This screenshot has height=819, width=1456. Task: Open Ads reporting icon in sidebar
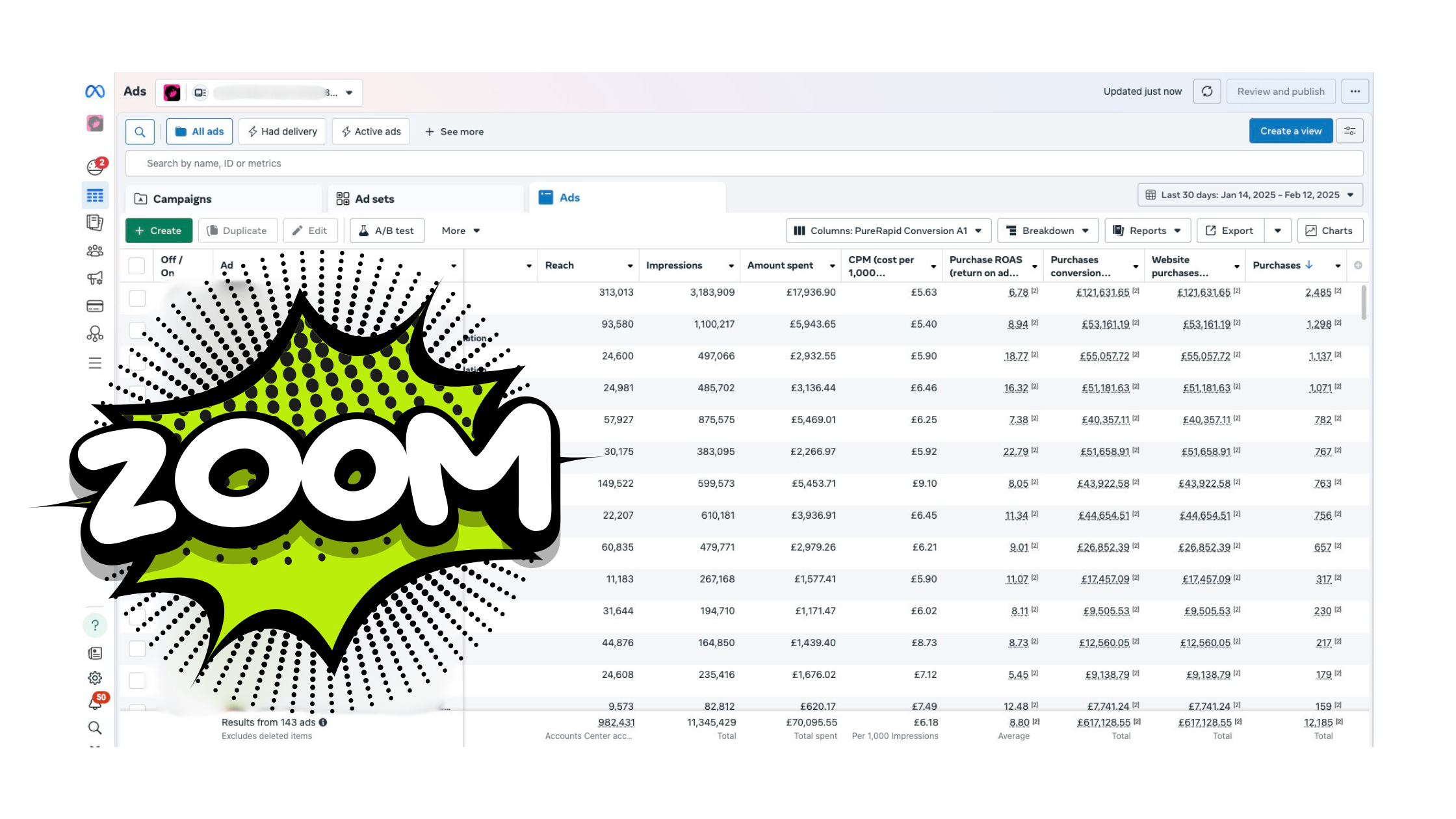[95, 223]
